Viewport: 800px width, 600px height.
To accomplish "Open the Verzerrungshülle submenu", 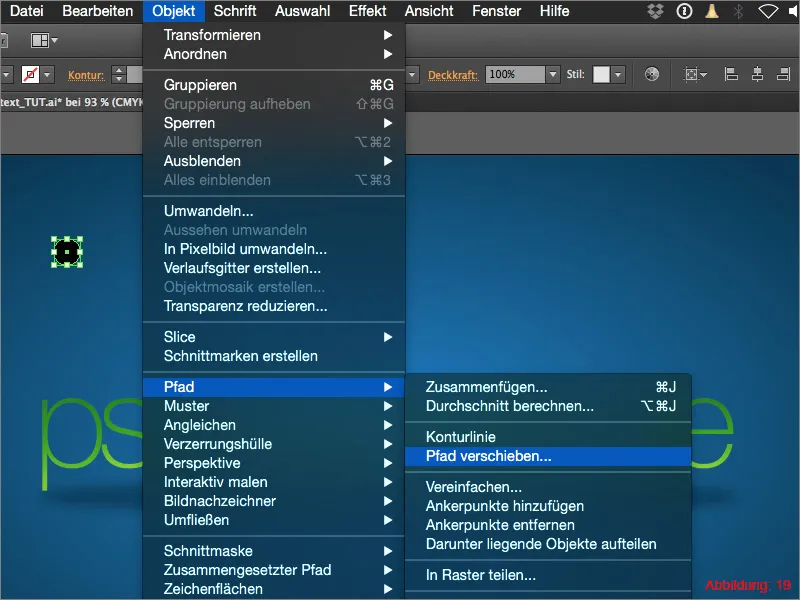I will click(274, 444).
